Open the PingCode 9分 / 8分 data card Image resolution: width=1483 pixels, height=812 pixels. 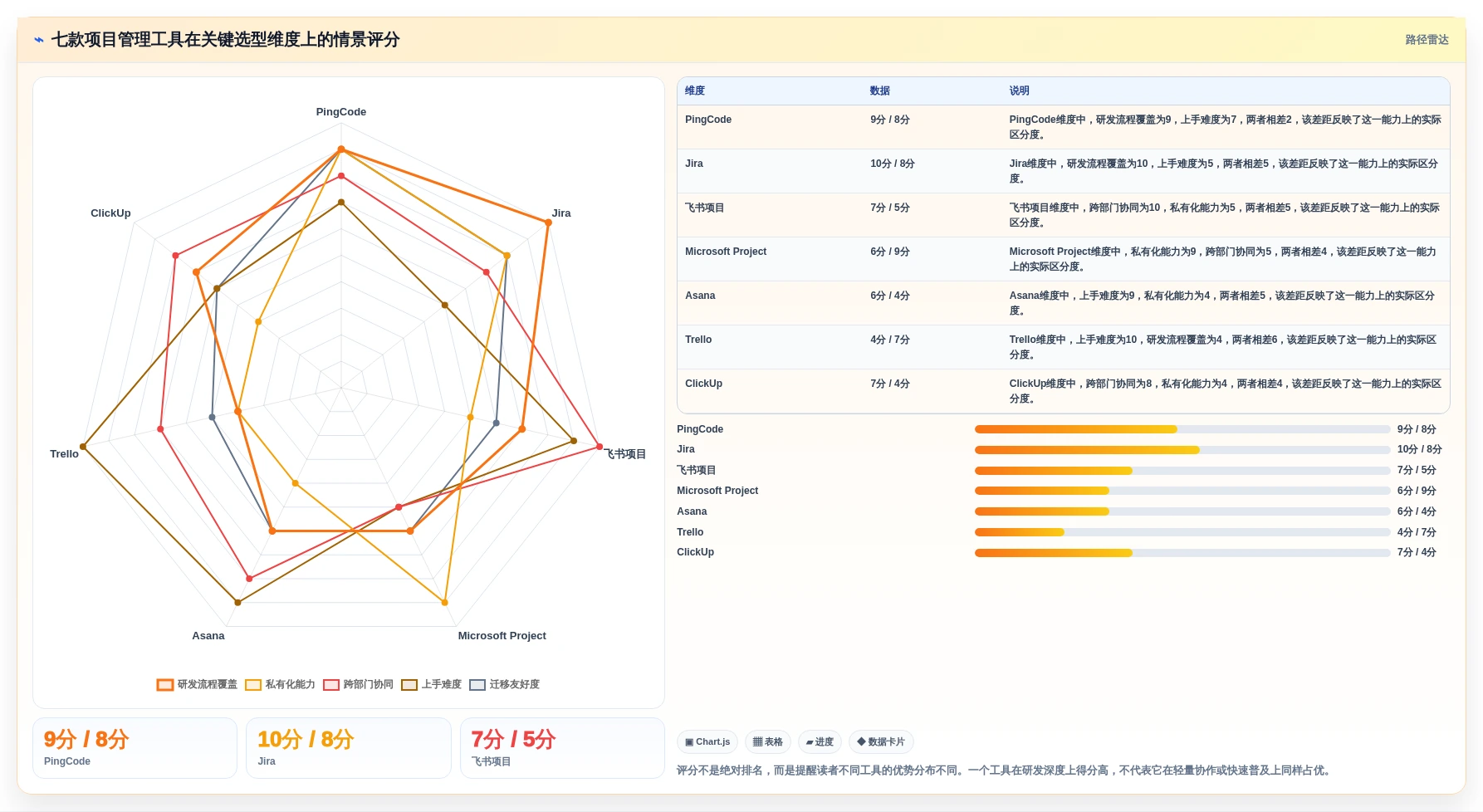click(x=135, y=748)
